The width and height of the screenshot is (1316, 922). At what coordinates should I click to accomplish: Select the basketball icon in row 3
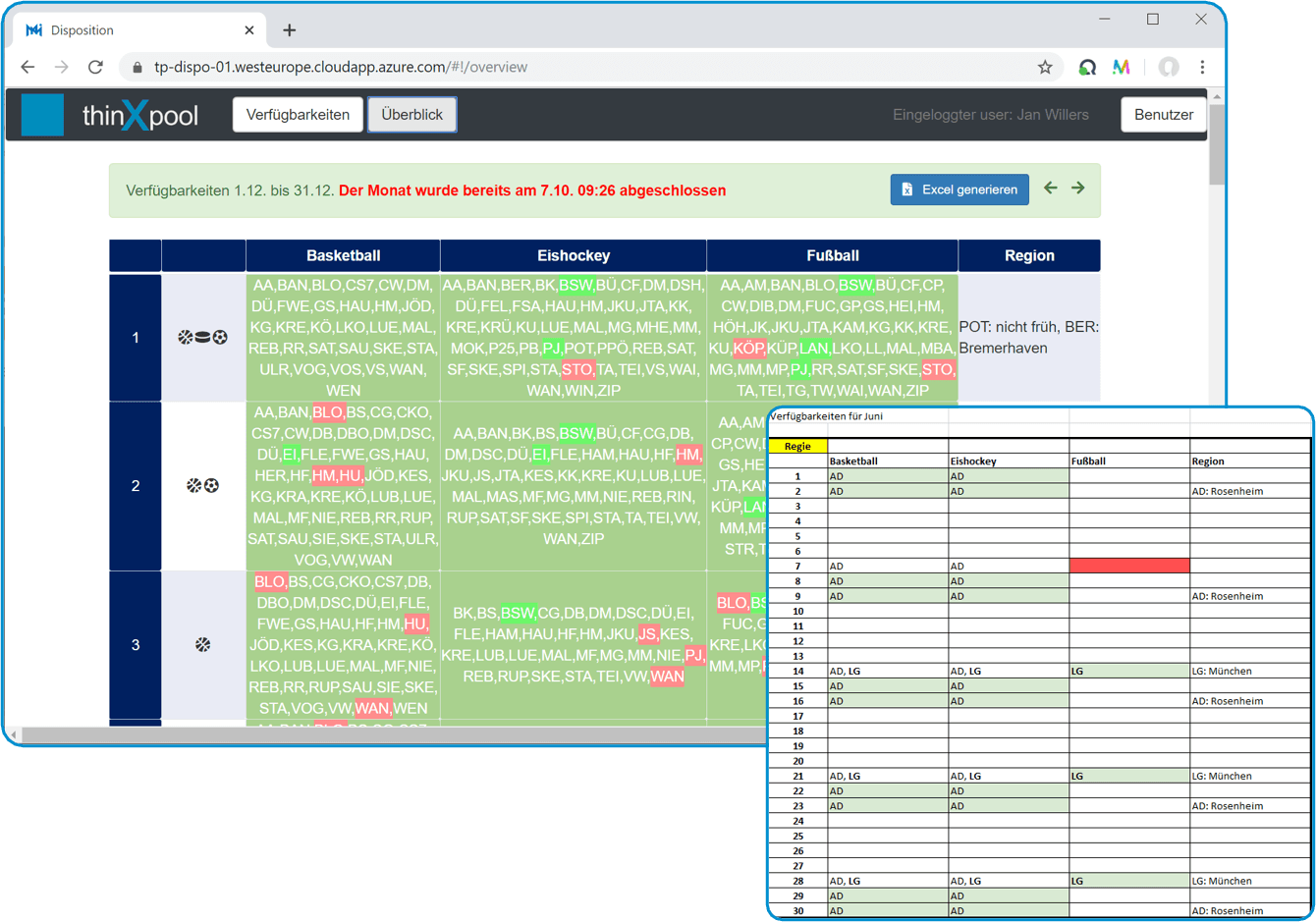point(201,644)
